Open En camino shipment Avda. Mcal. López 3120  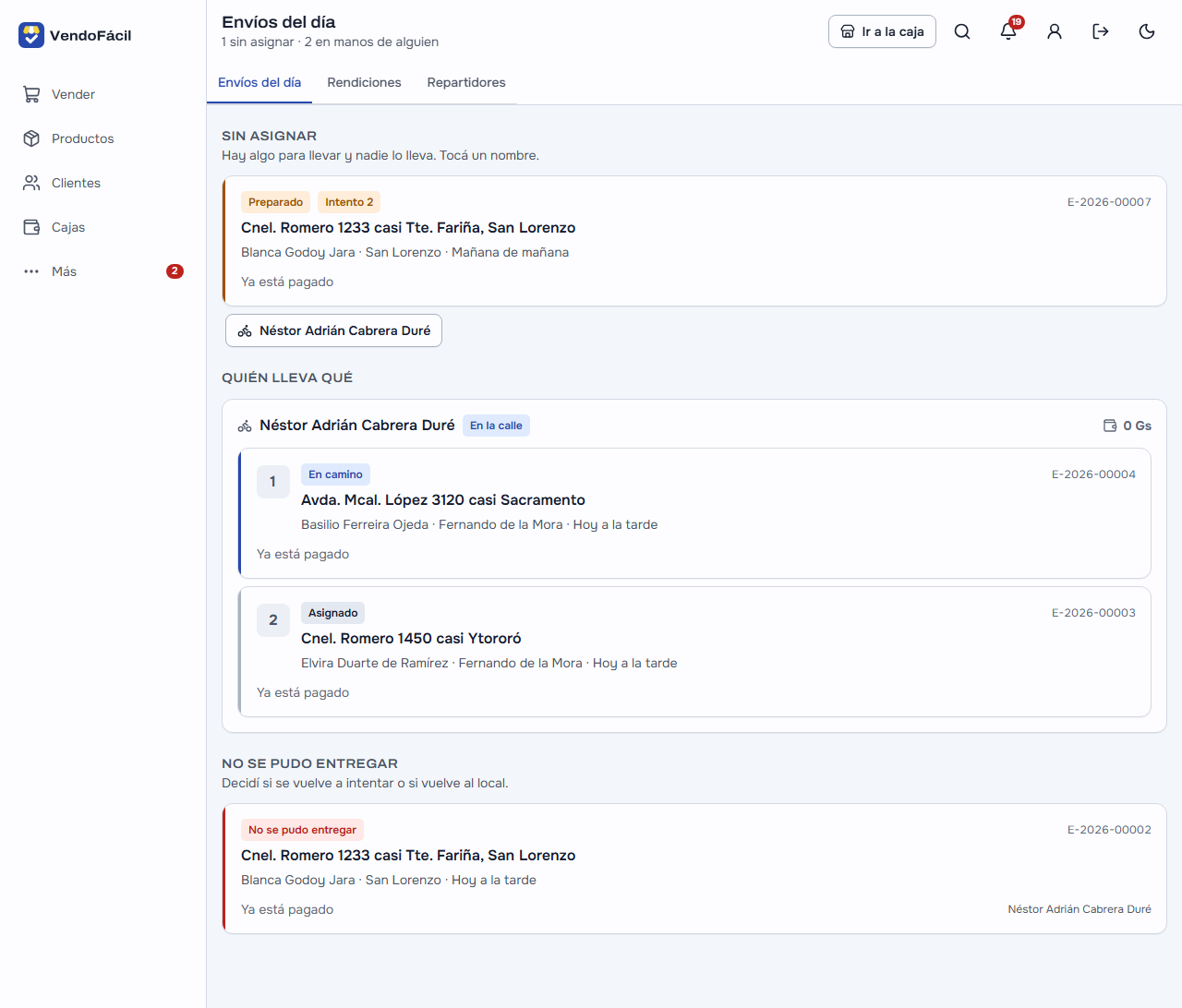point(694,513)
